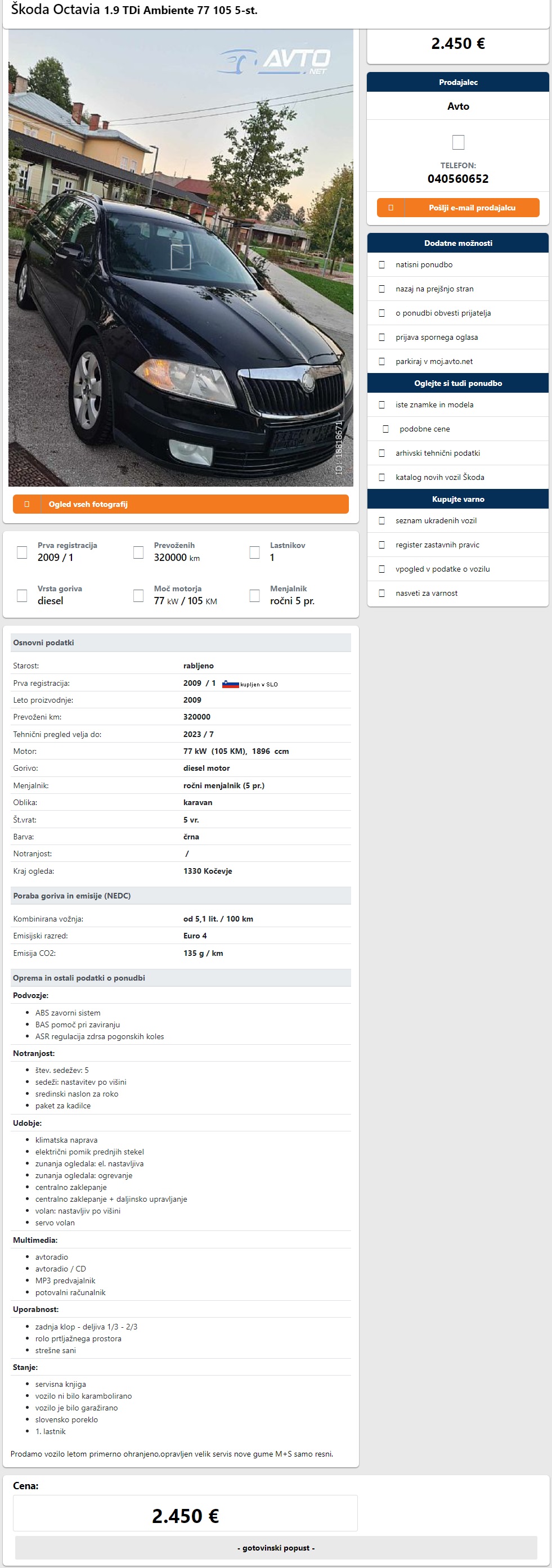Screen dimensions: 552x1568
Task: Click the icon beside 'natisni ponudbo'
Action: coord(382,265)
